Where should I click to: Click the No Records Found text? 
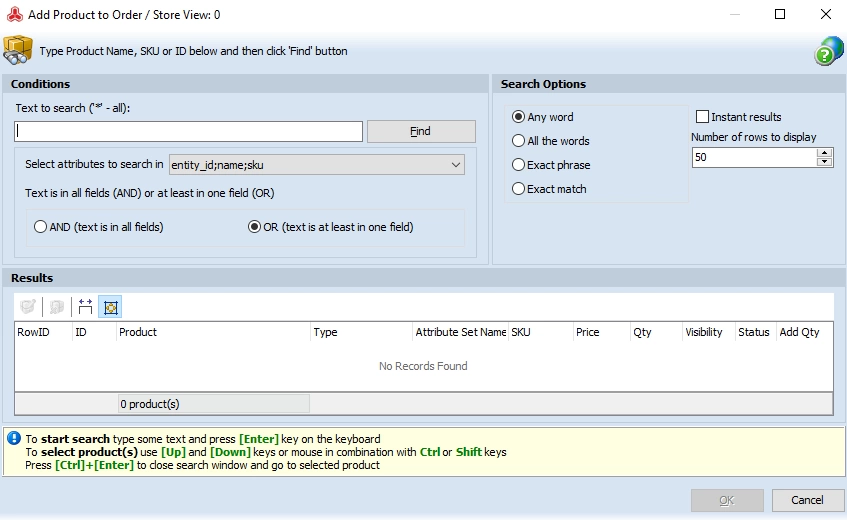pyautogui.click(x=423, y=366)
